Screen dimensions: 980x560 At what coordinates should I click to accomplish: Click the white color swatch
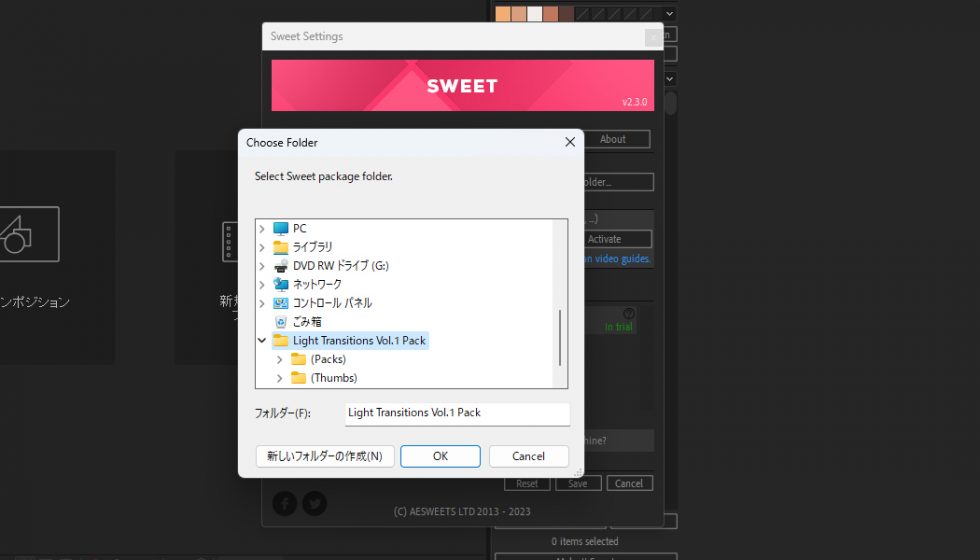pos(534,14)
